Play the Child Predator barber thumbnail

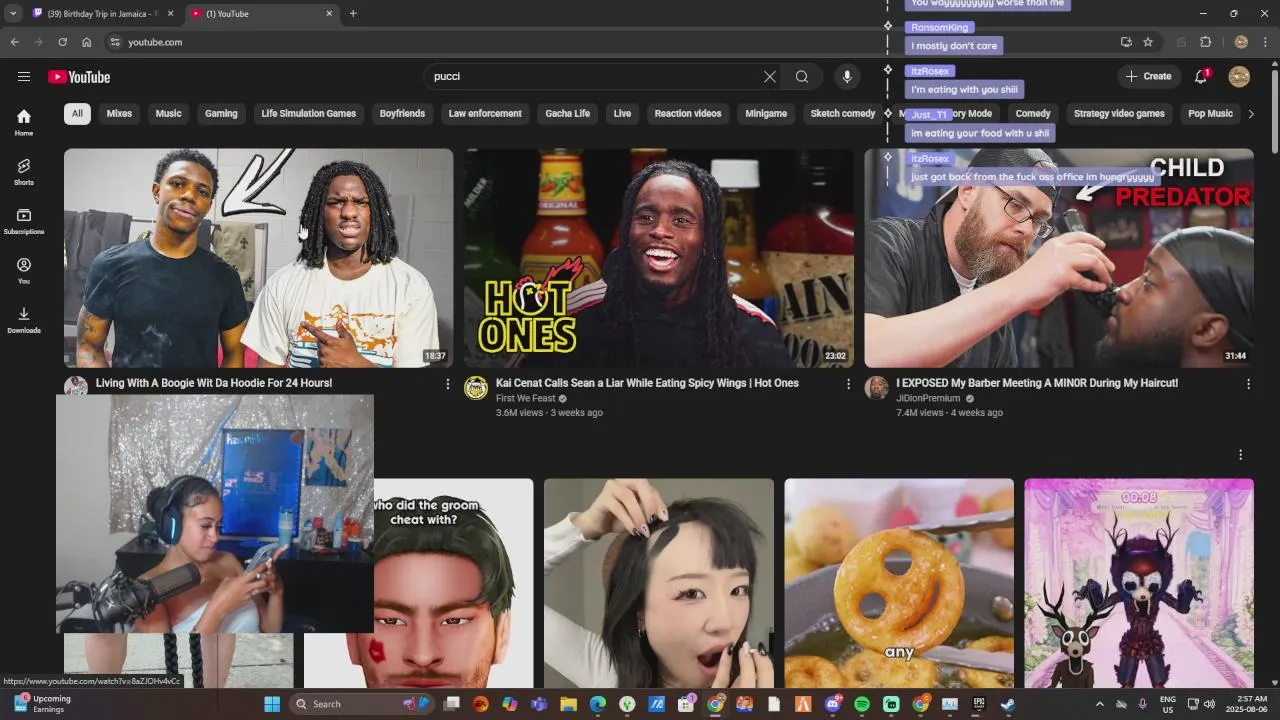(1059, 258)
